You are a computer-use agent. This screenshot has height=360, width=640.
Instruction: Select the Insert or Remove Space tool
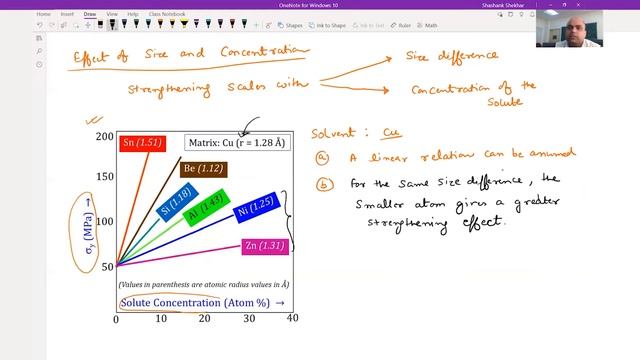point(88,25)
